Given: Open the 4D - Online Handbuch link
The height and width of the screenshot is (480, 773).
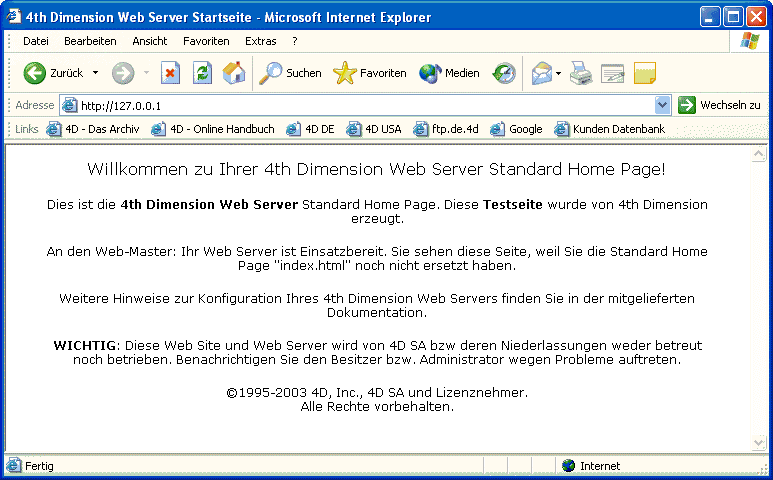Looking at the screenshot, I should 213,129.
